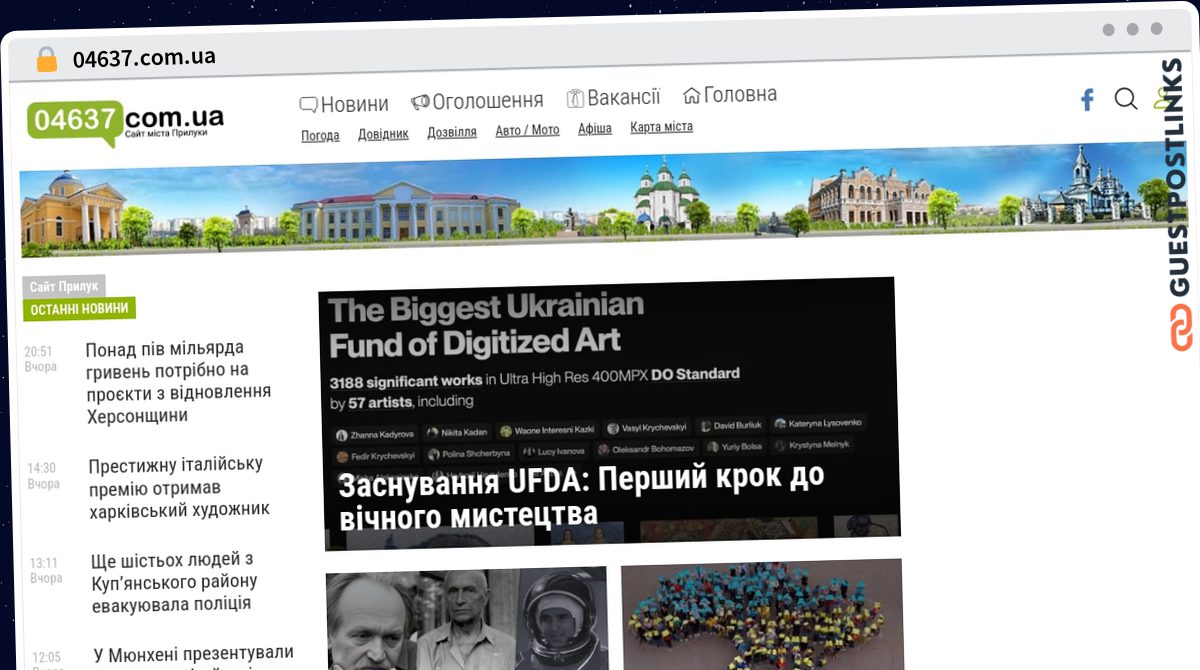Click the 14:30 Вчора timestamp
The height and width of the screenshot is (670, 1200).
[43, 476]
